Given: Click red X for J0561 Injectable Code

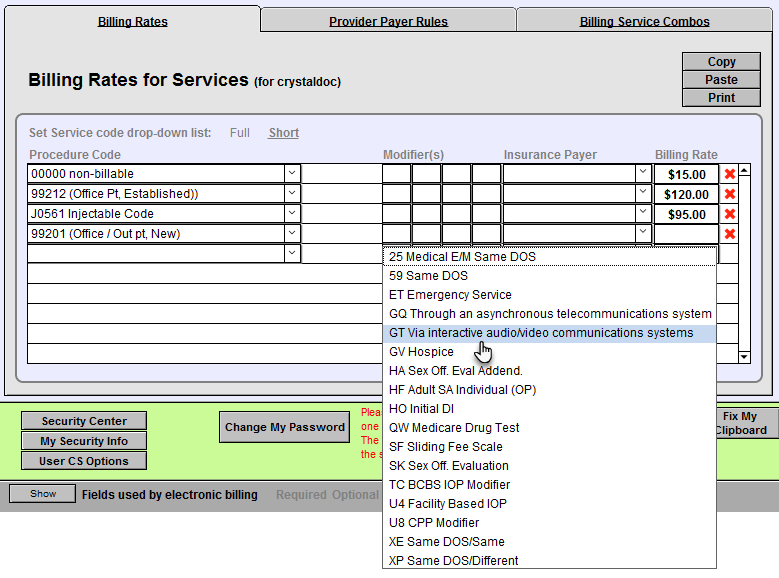Looking at the screenshot, I should pos(730,214).
